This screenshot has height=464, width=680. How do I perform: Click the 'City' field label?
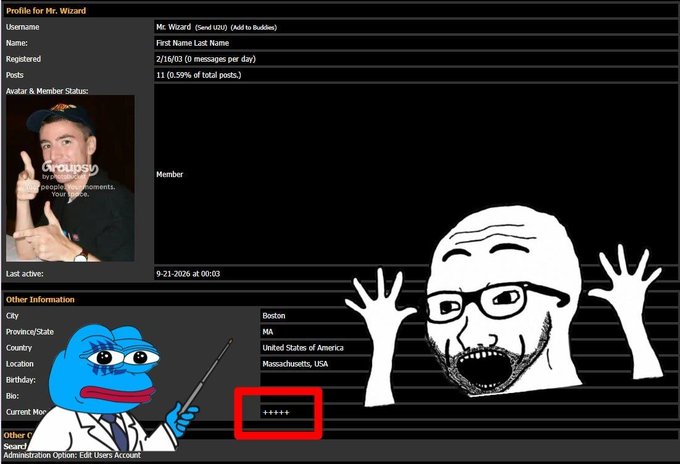tap(12, 316)
